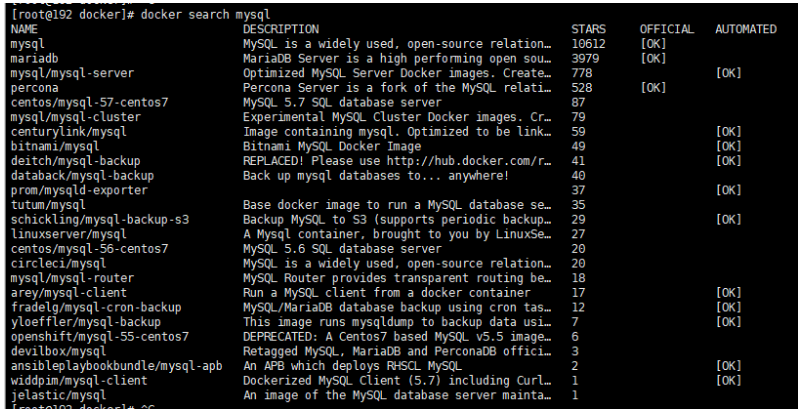Select the percona image name

point(34,88)
